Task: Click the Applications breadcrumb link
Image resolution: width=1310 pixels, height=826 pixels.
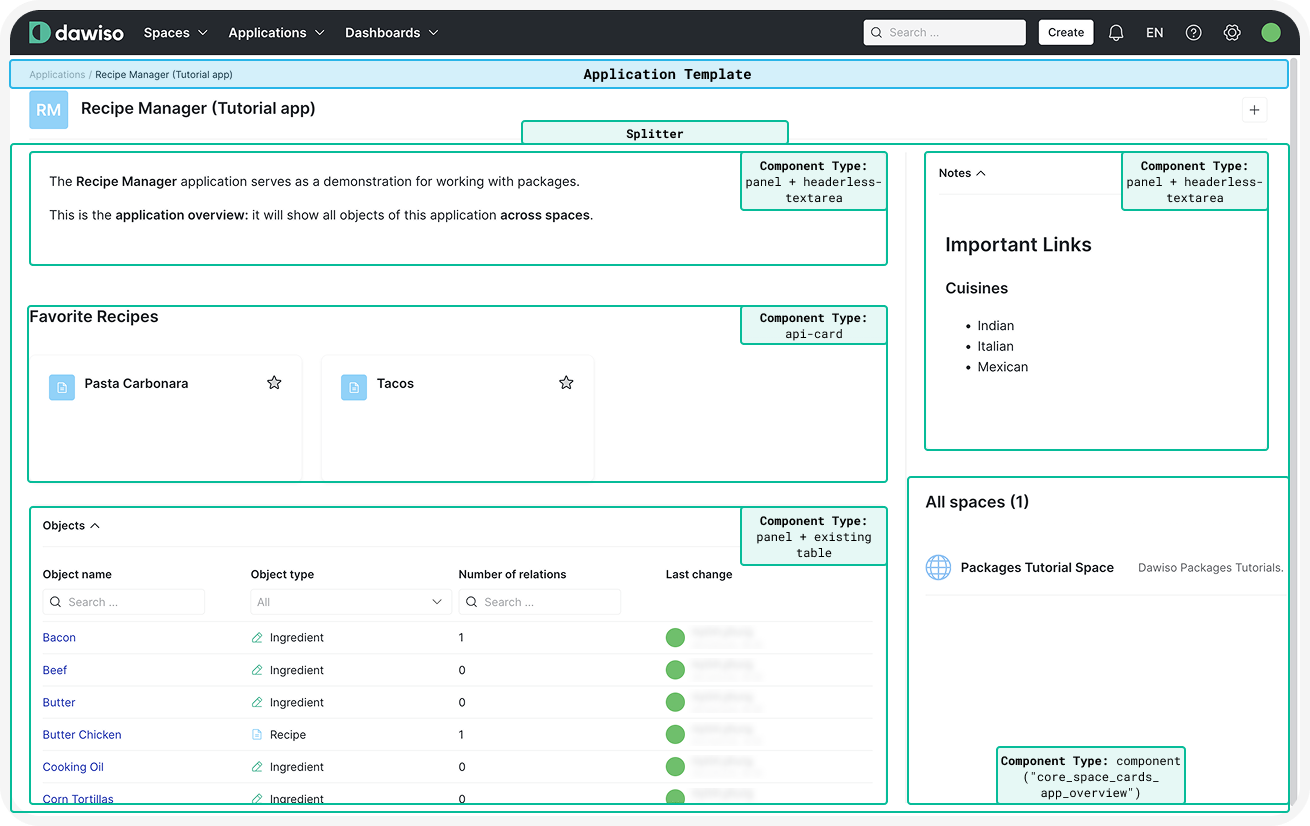Action: click(57, 75)
